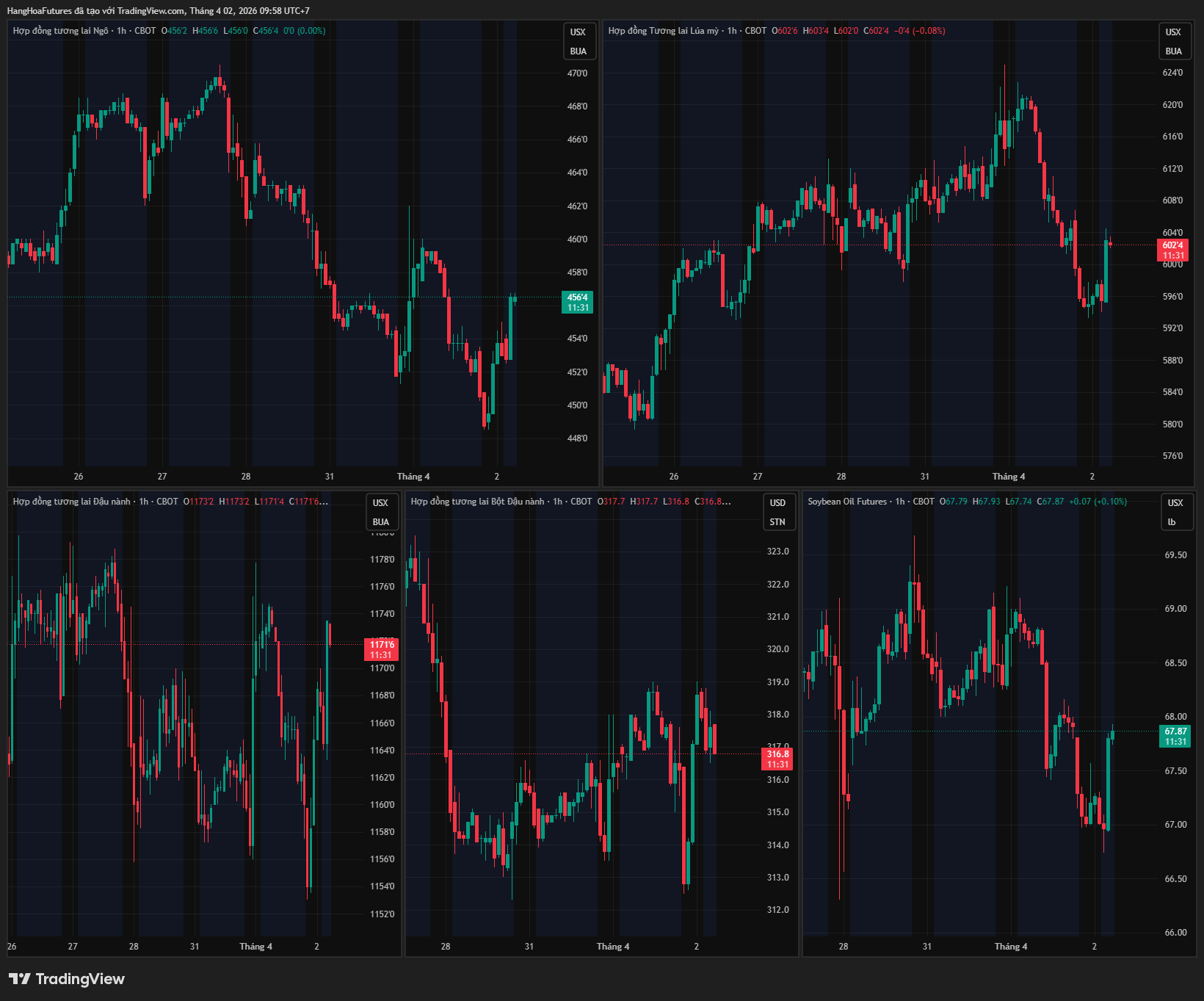The image size is (1204, 1001).
Task: Click the soybean oil high value 'H67.93'
Action: tap(987, 502)
